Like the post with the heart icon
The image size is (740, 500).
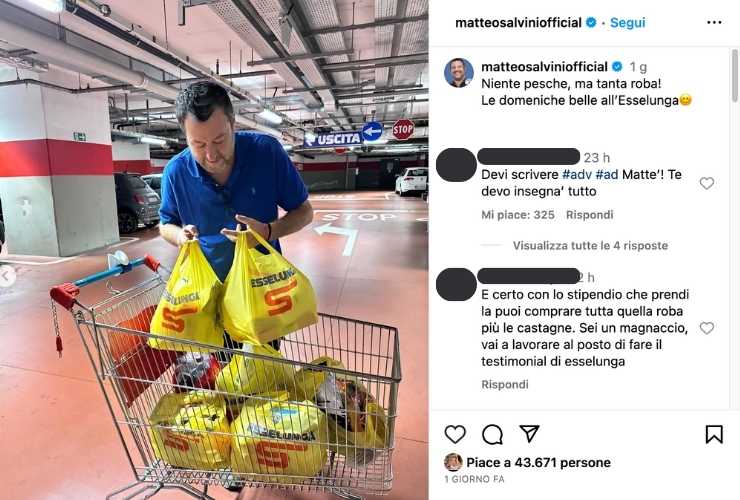tap(455, 434)
